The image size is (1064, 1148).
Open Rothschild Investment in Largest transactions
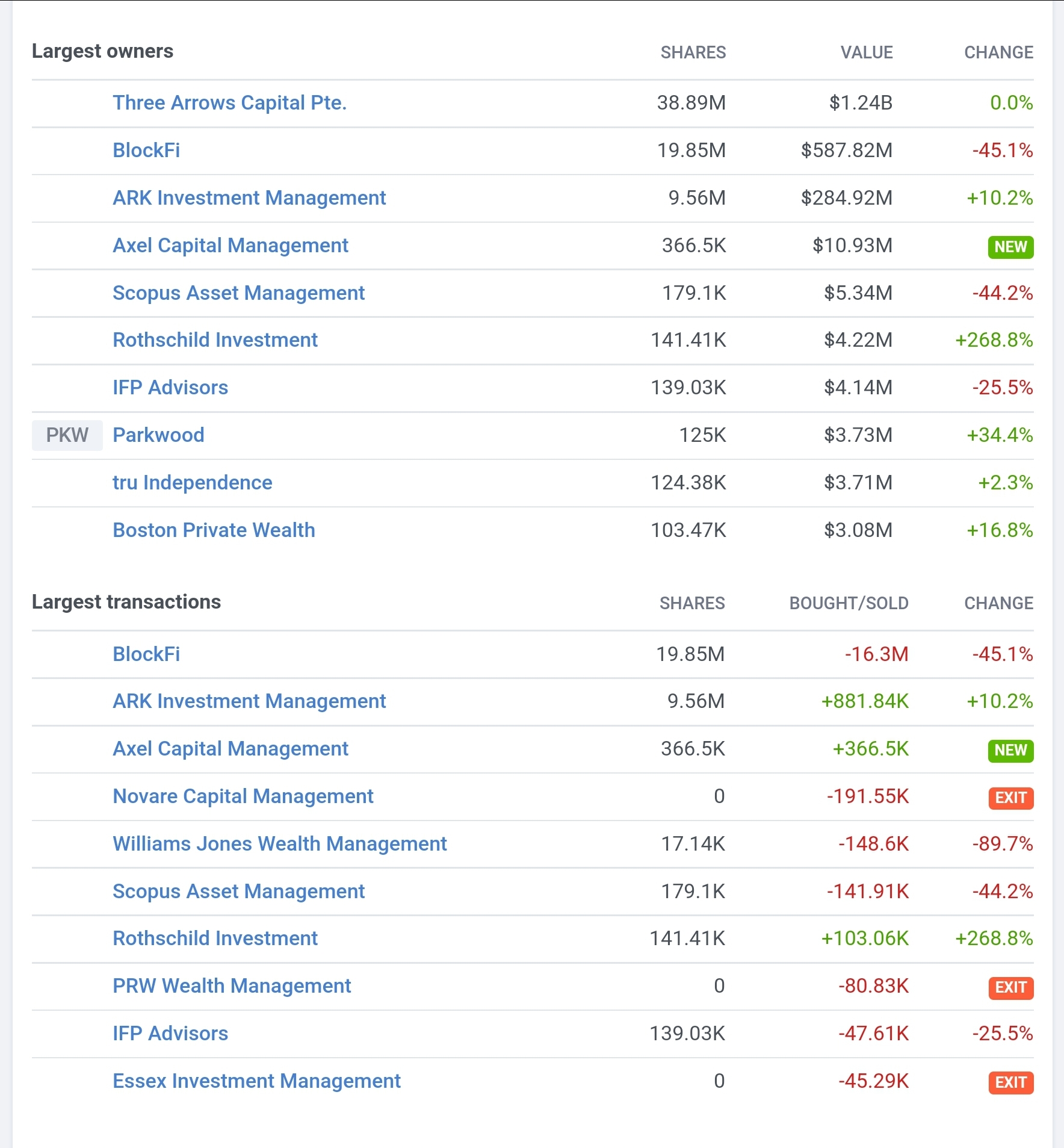[x=215, y=939]
